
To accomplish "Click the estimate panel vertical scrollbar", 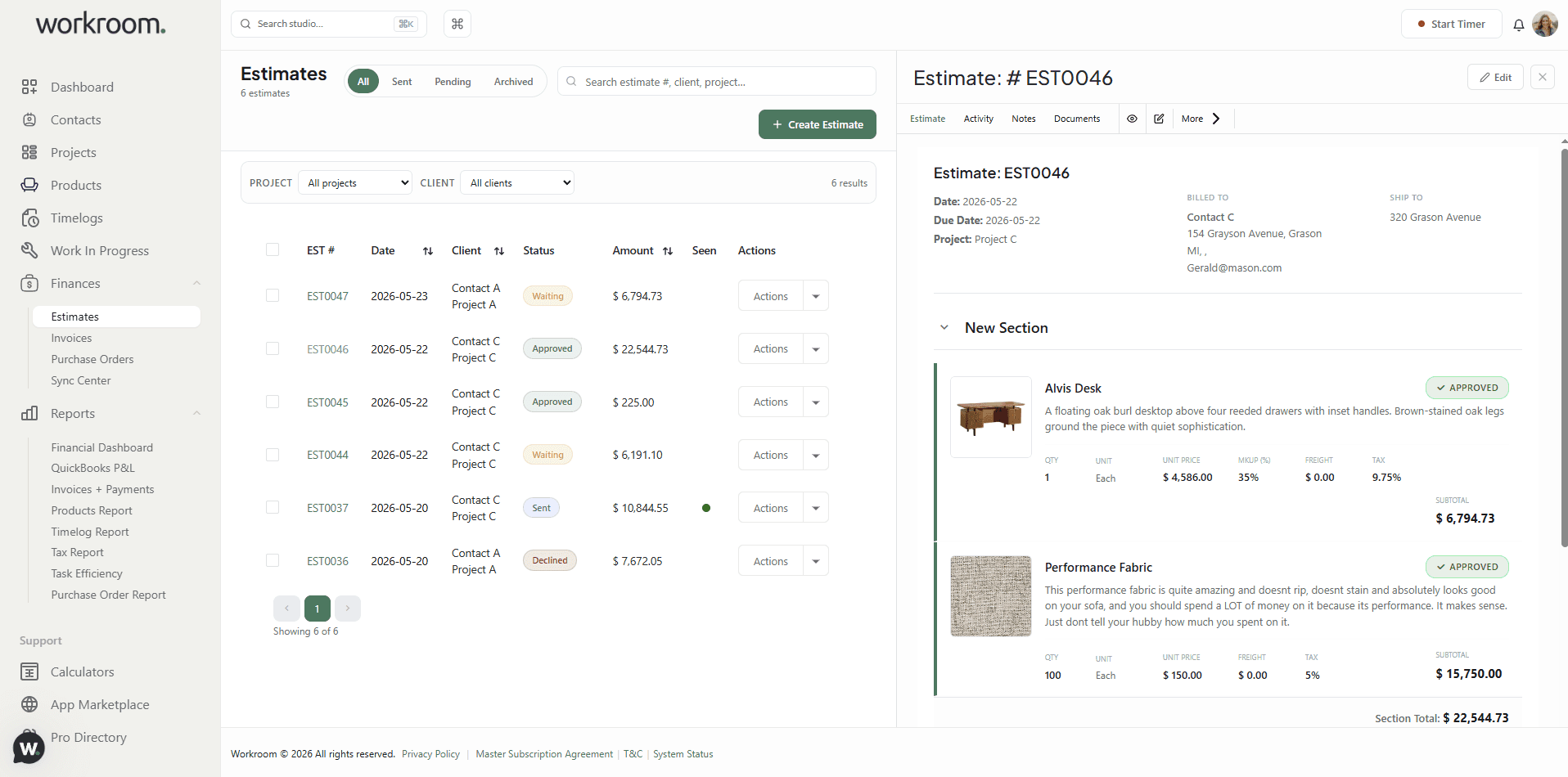I will tap(1564, 348).
